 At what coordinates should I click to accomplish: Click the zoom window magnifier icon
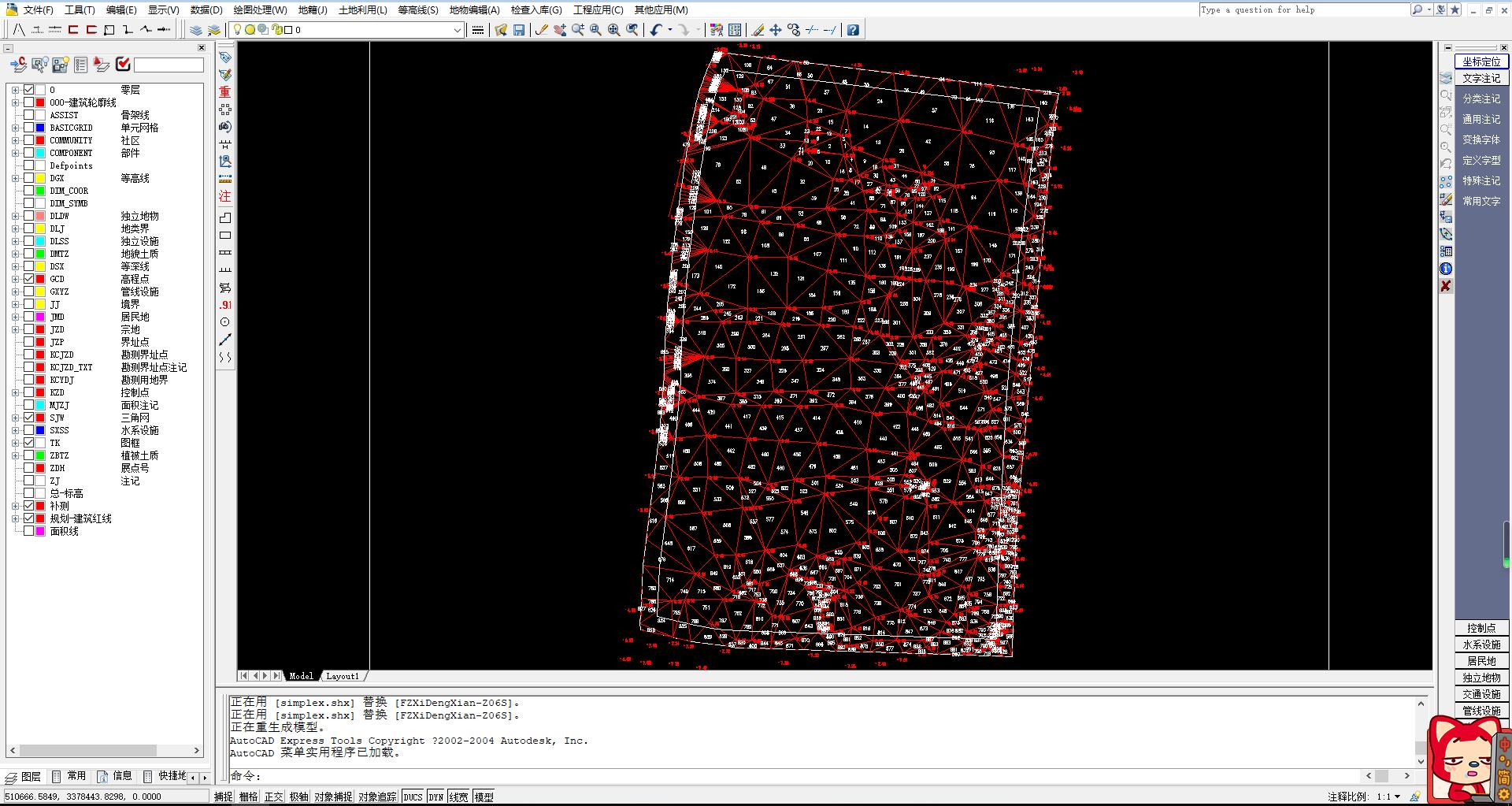[x=596, y=30]
